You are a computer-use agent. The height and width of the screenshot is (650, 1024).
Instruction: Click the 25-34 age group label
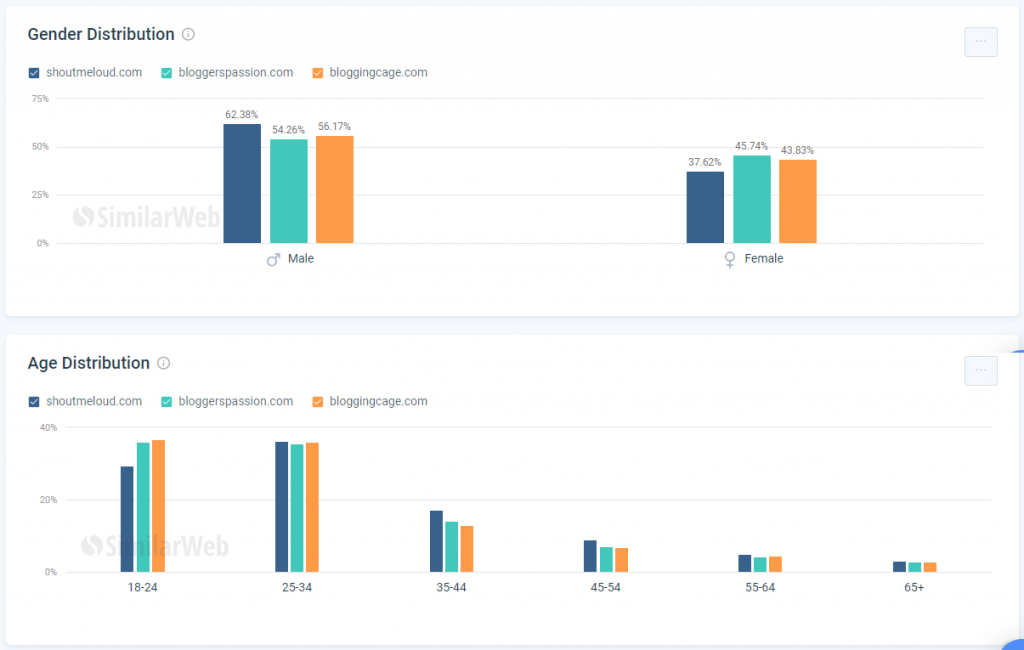296,587
